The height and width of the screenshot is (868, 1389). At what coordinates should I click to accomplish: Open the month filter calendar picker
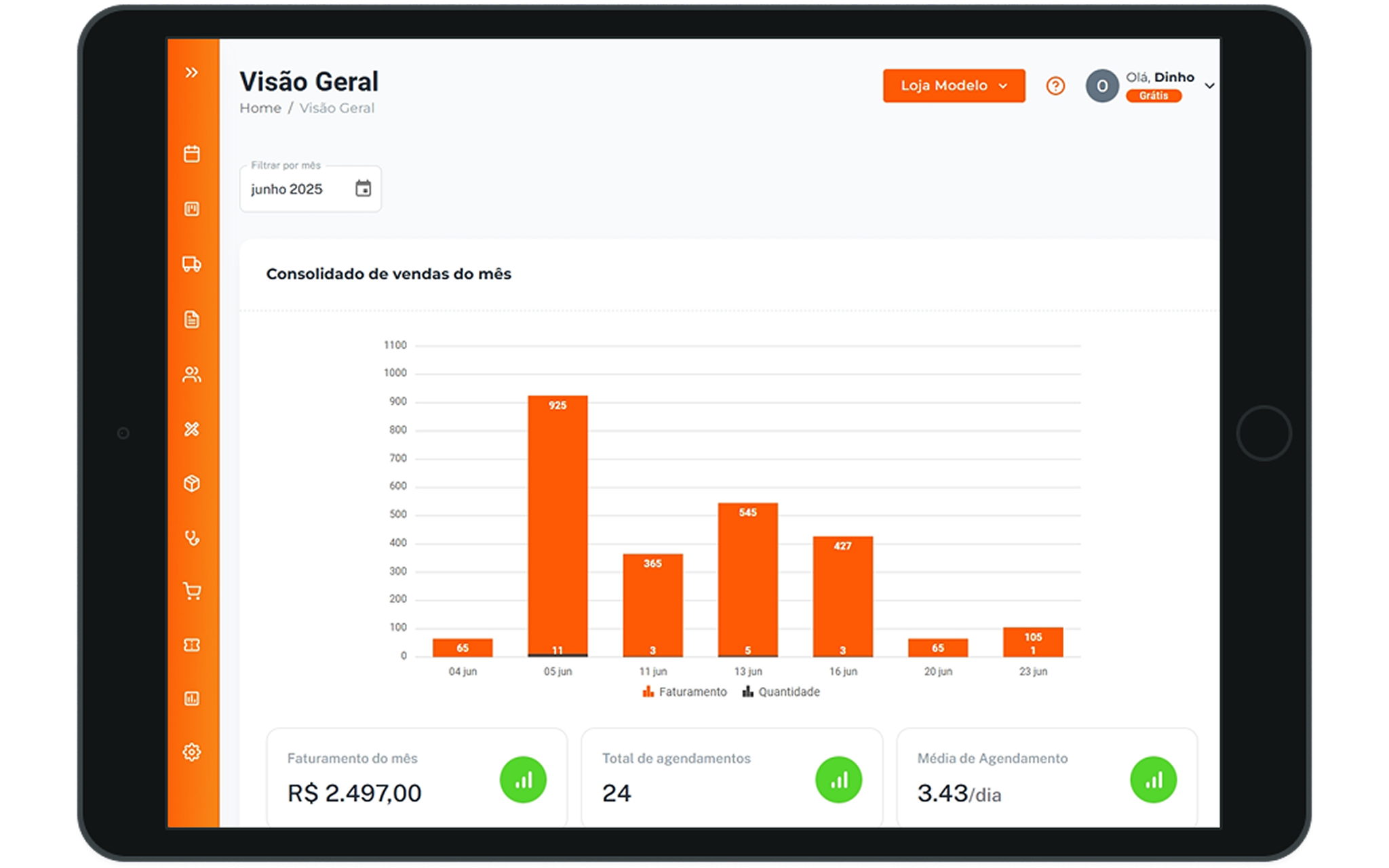pos(363,189)
